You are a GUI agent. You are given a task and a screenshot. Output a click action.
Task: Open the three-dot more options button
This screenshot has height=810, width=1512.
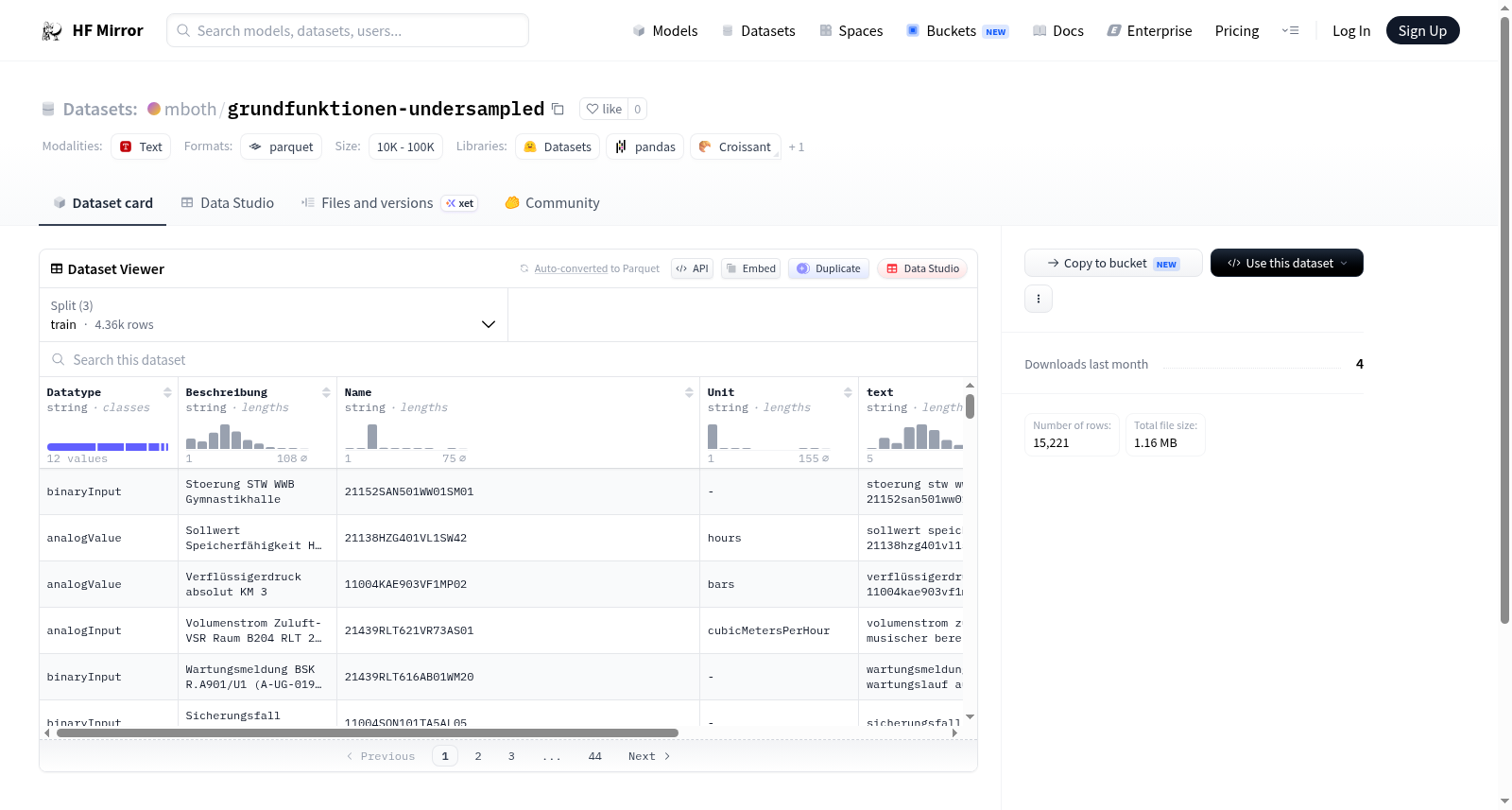pos(1039,299)
